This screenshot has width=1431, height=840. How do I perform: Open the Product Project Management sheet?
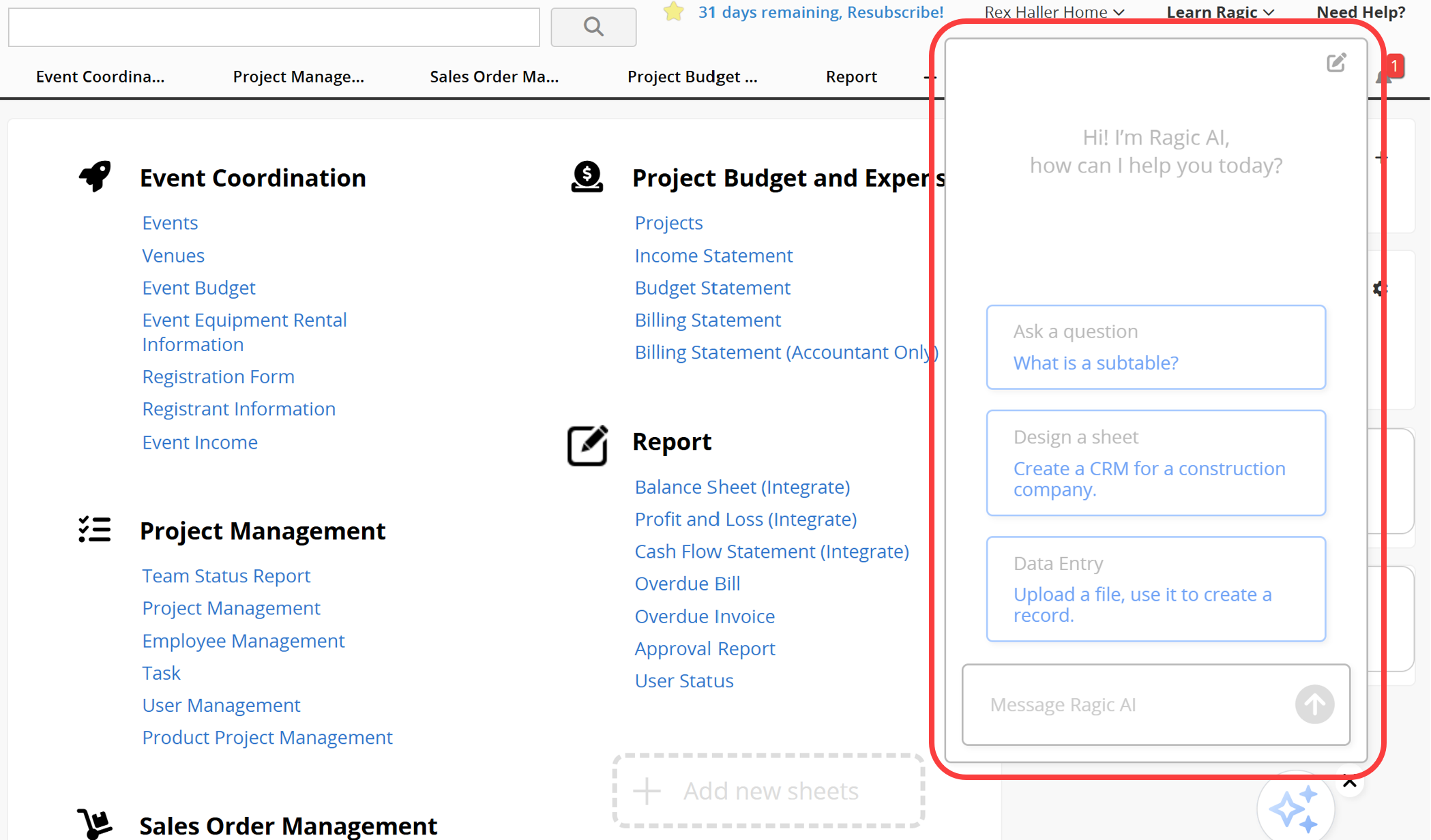[267, 738]
